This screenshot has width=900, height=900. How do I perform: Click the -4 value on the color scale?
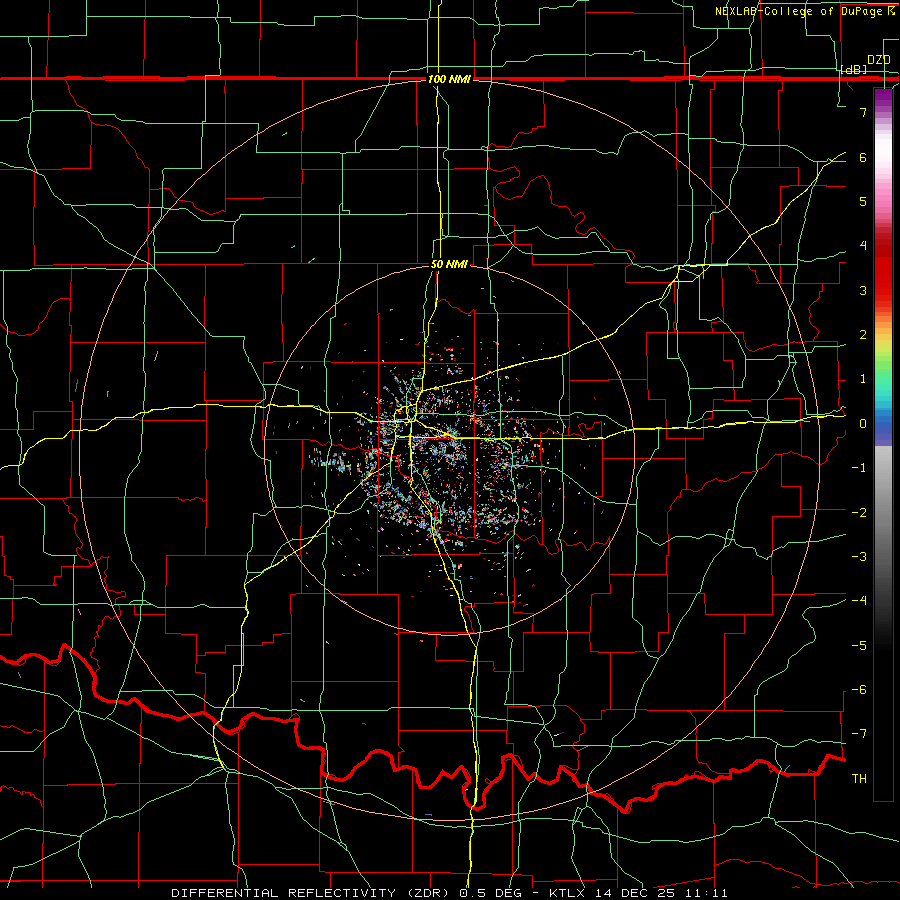point(859,600)
